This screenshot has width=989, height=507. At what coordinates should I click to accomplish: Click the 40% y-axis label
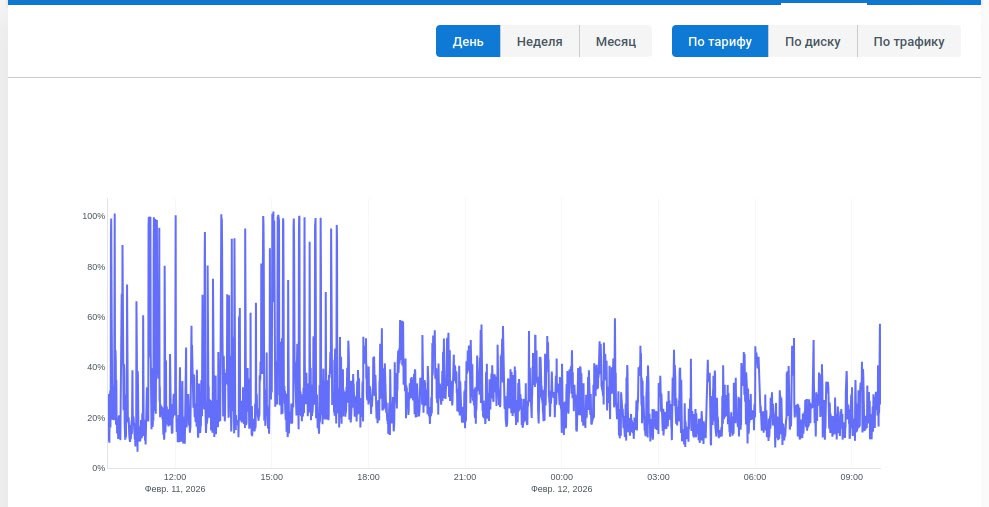click(x=96, y=367)
